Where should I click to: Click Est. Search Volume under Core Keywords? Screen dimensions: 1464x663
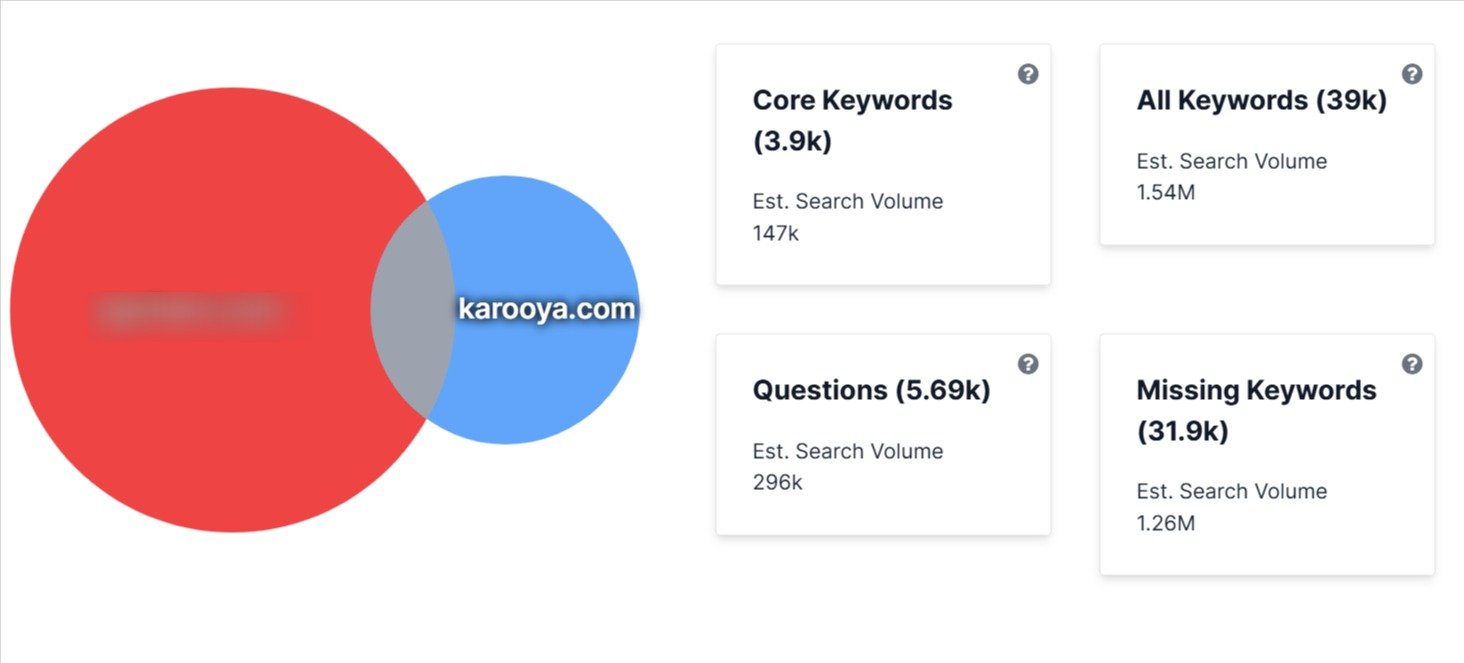tap(848, 201)
